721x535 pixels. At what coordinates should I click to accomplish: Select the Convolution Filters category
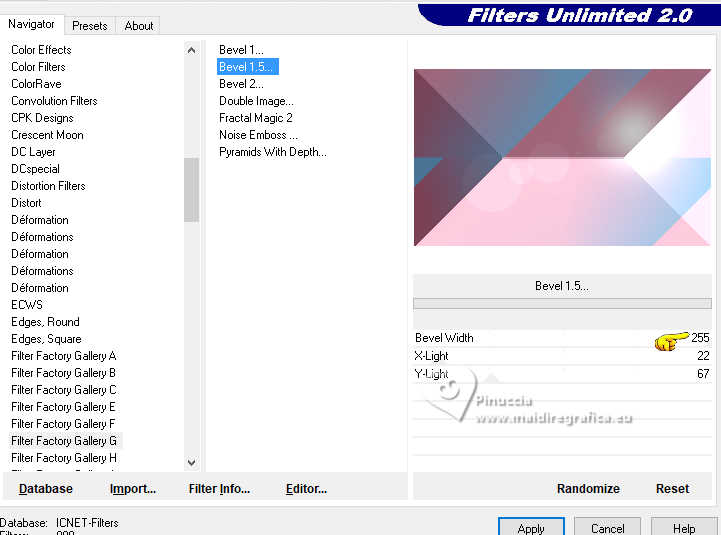point(54,101)
